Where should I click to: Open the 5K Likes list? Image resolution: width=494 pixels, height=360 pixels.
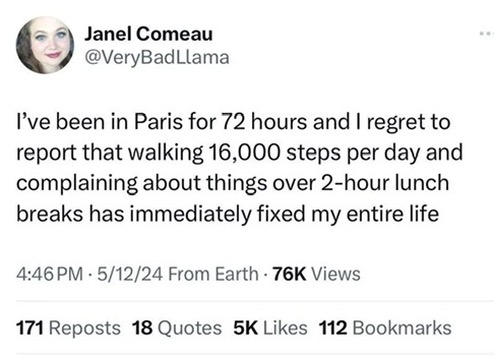point(270,328)
